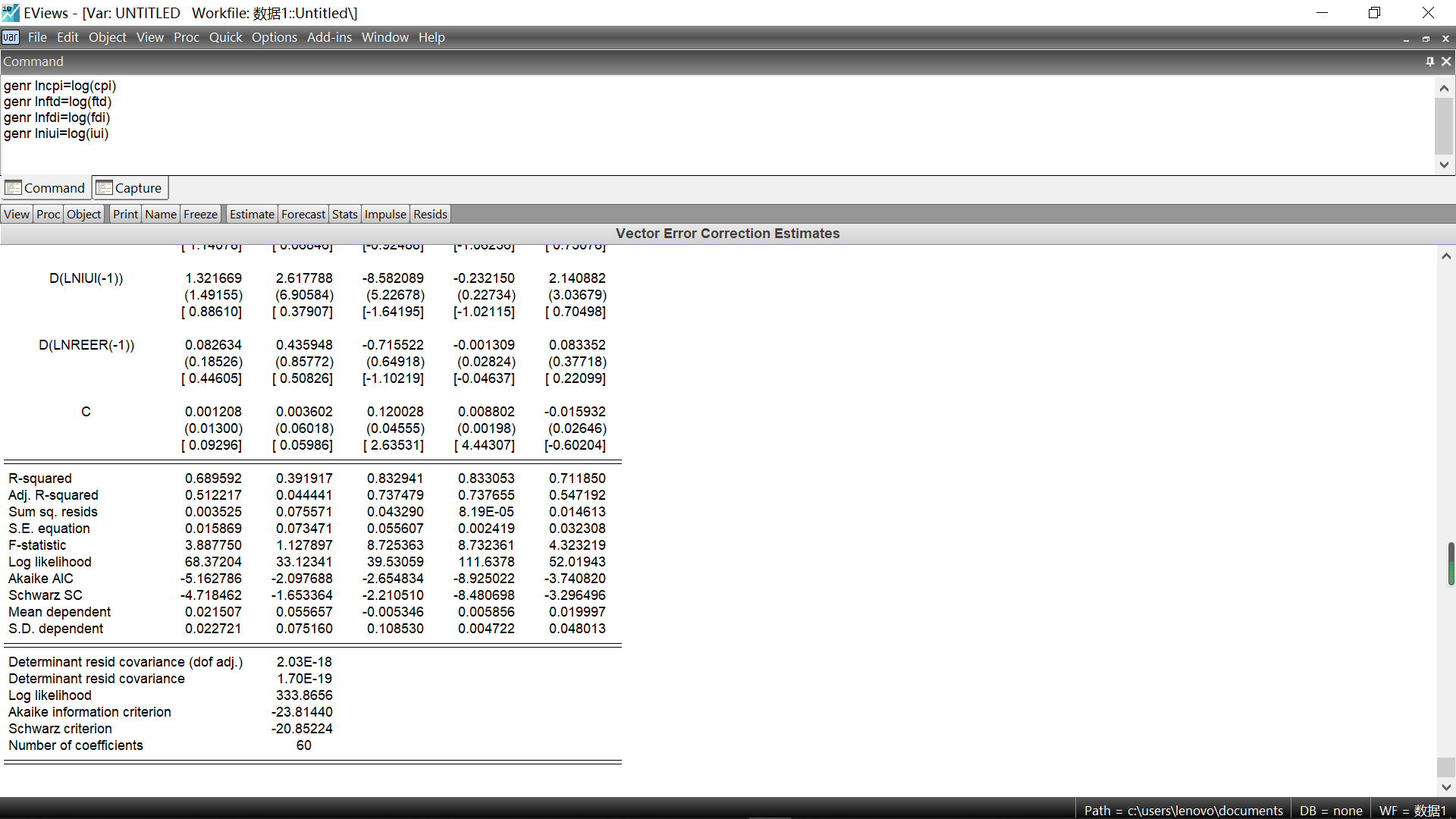
Task: Click the EViews logo in the title bar
Action: coord(11,13)
